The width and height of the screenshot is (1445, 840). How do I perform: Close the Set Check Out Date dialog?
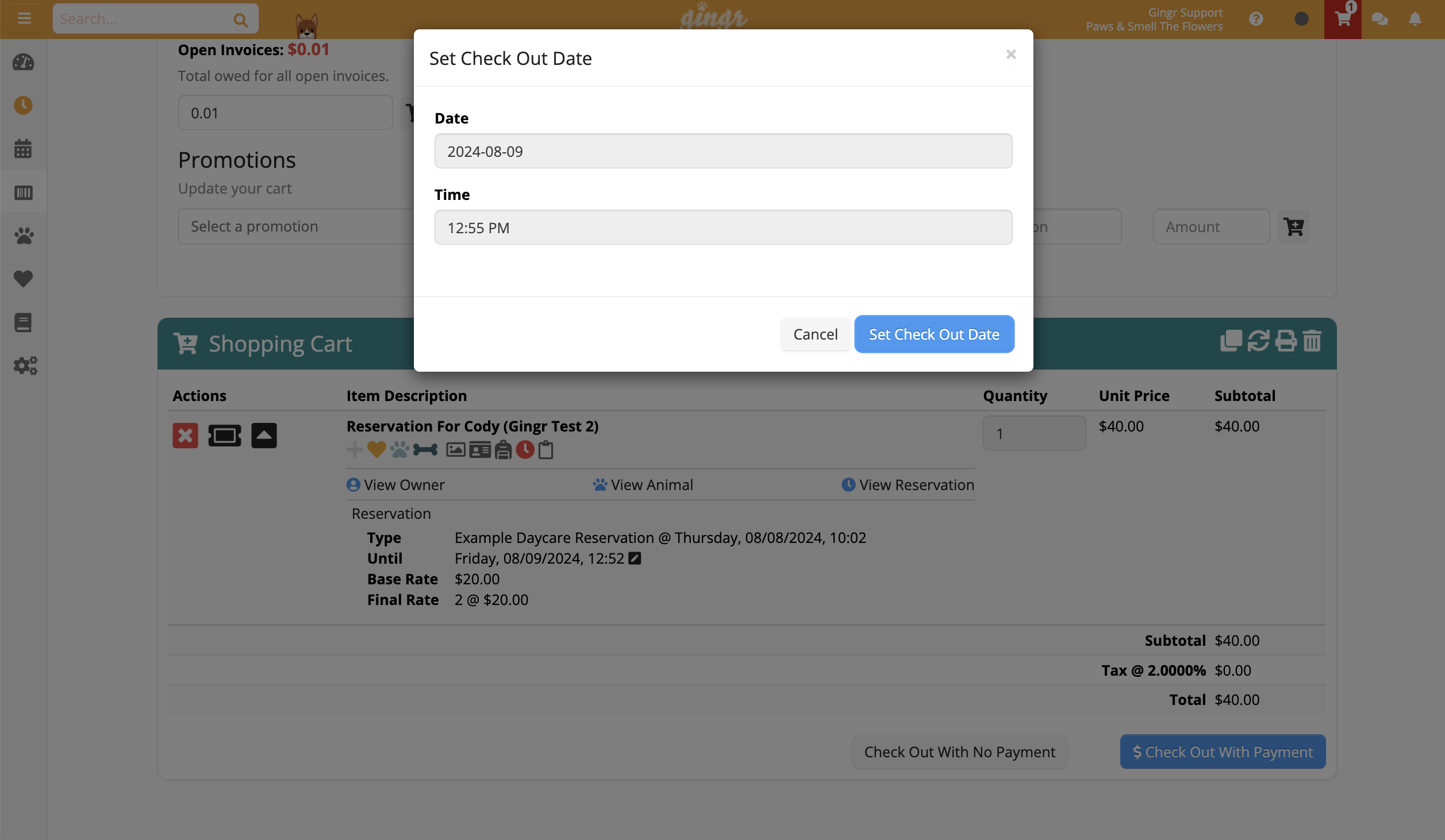click(x=1011, y=54)
